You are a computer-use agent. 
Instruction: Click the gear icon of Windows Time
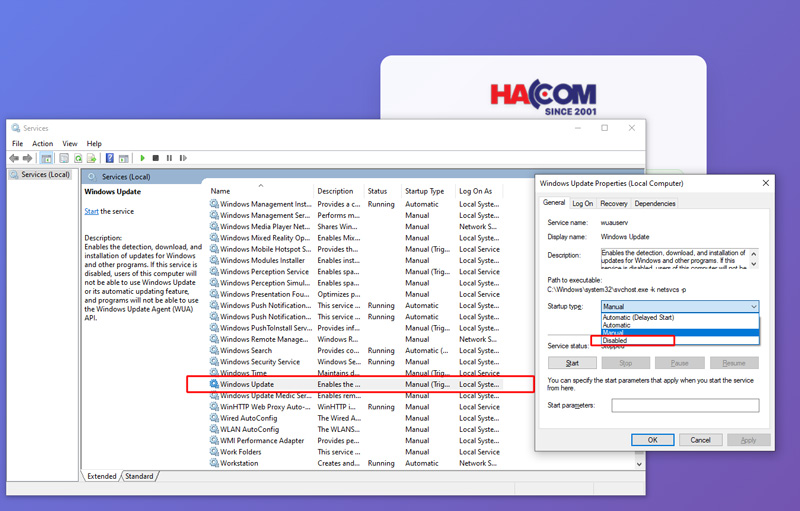214,373
